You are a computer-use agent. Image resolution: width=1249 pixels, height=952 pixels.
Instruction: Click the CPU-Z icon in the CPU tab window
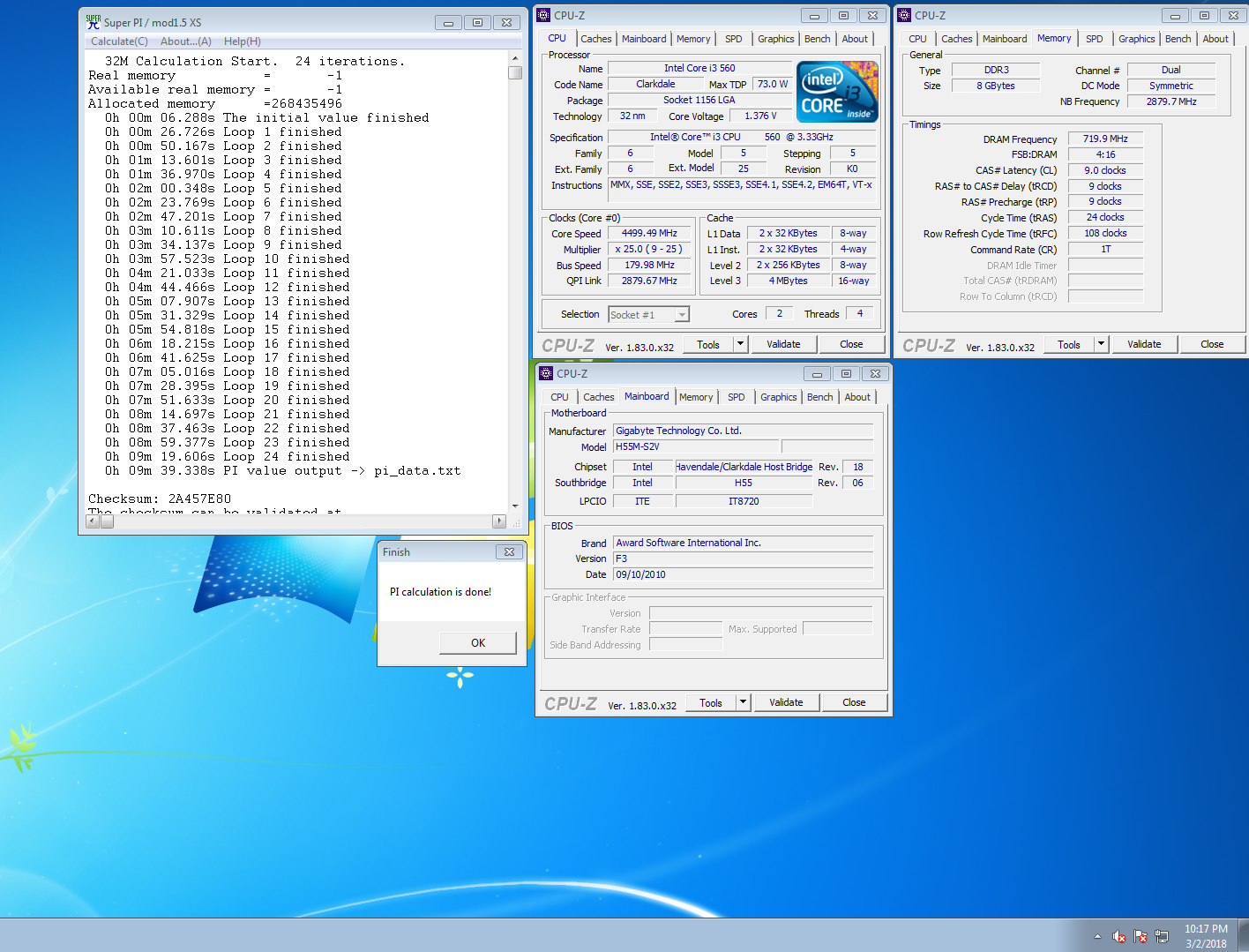pos(544,15)
